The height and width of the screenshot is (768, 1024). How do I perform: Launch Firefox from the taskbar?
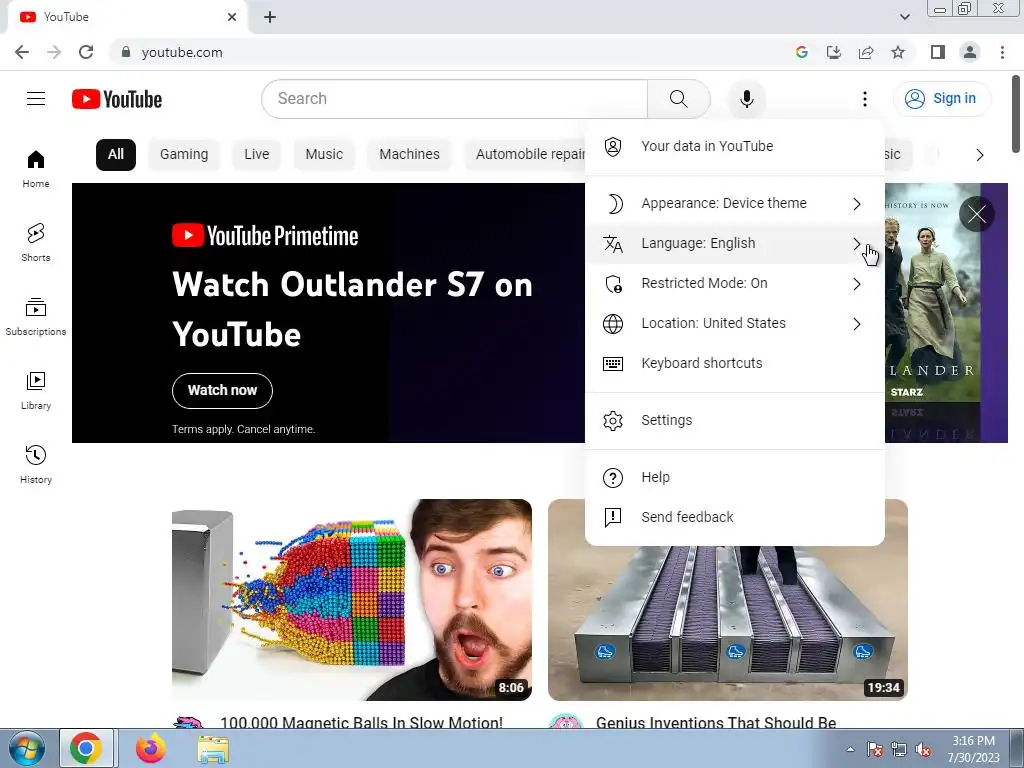pyautogui.click(x=150, y=748)
